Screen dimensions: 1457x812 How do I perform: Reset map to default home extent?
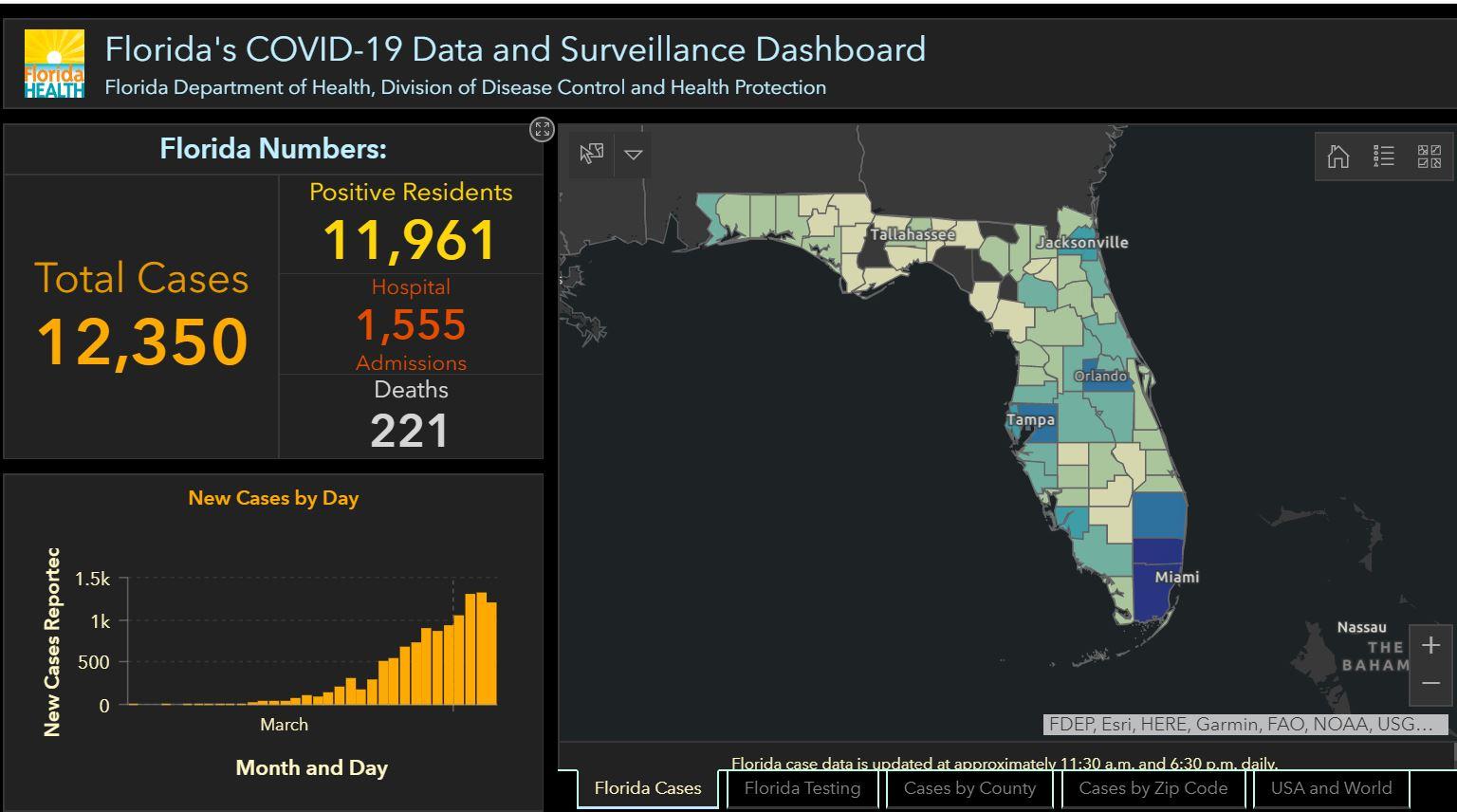(1337, 157)
